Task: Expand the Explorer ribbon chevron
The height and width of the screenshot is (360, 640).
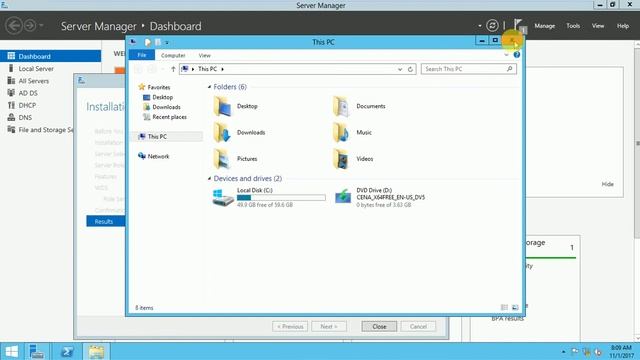Action: pos(506,55)
